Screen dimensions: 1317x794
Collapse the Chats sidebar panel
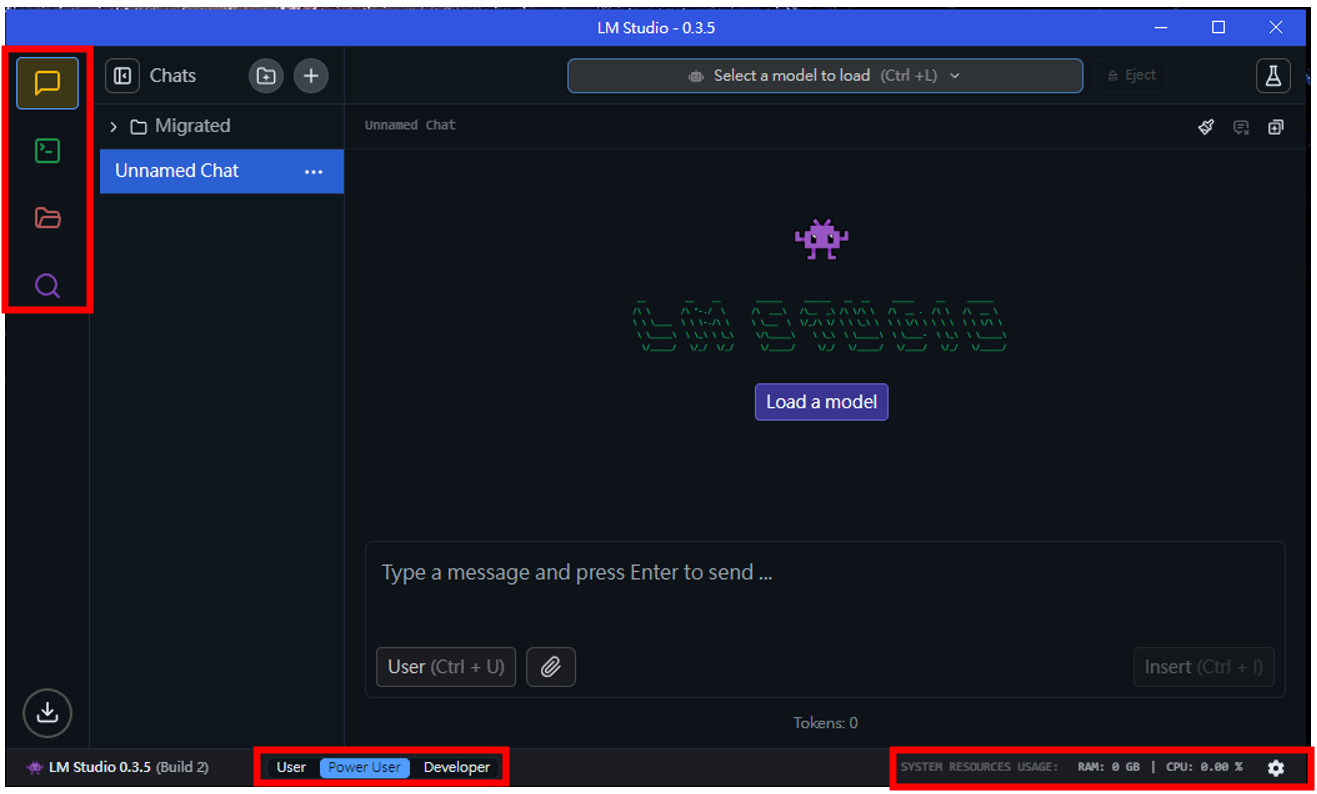pyautogui.click(x=122, y=76)
